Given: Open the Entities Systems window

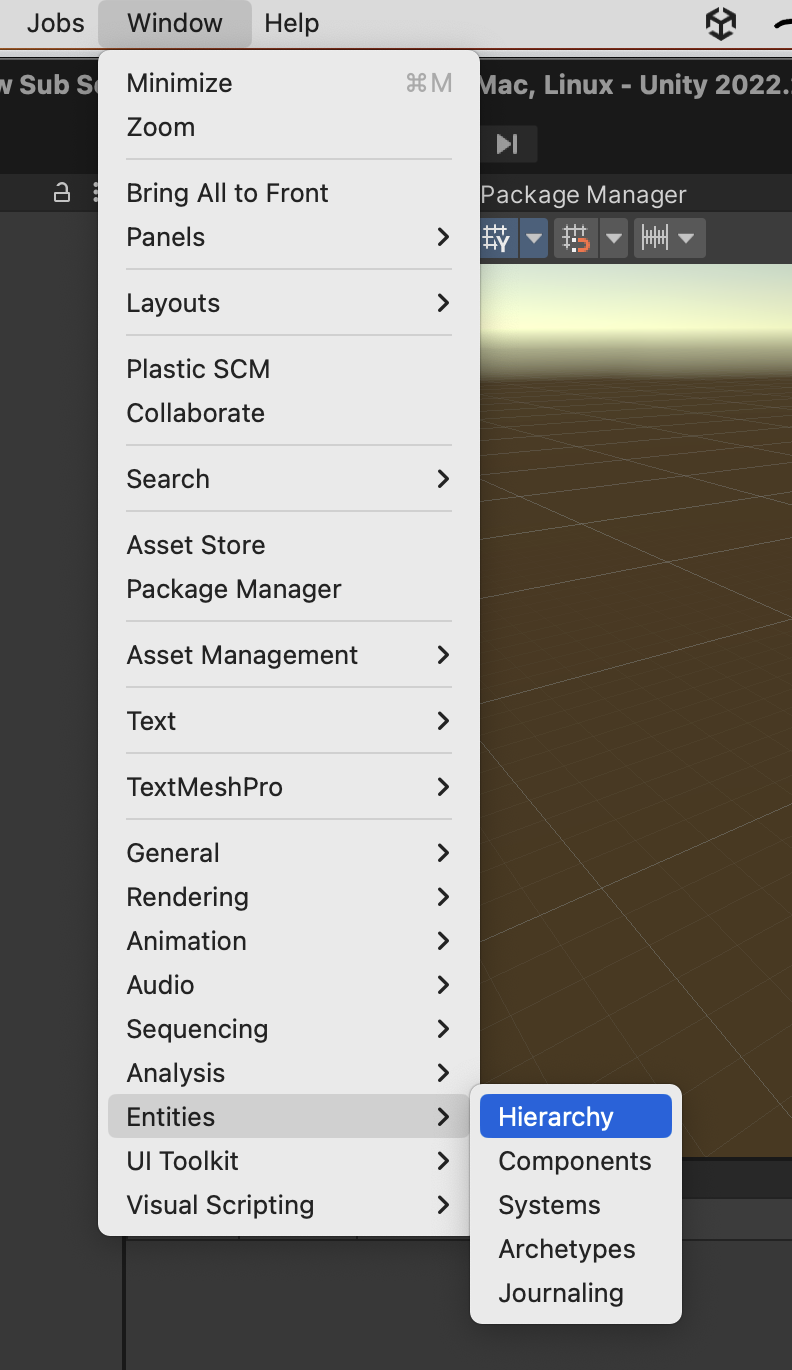Looking at the screenshot, I should tap(576, 1205).
